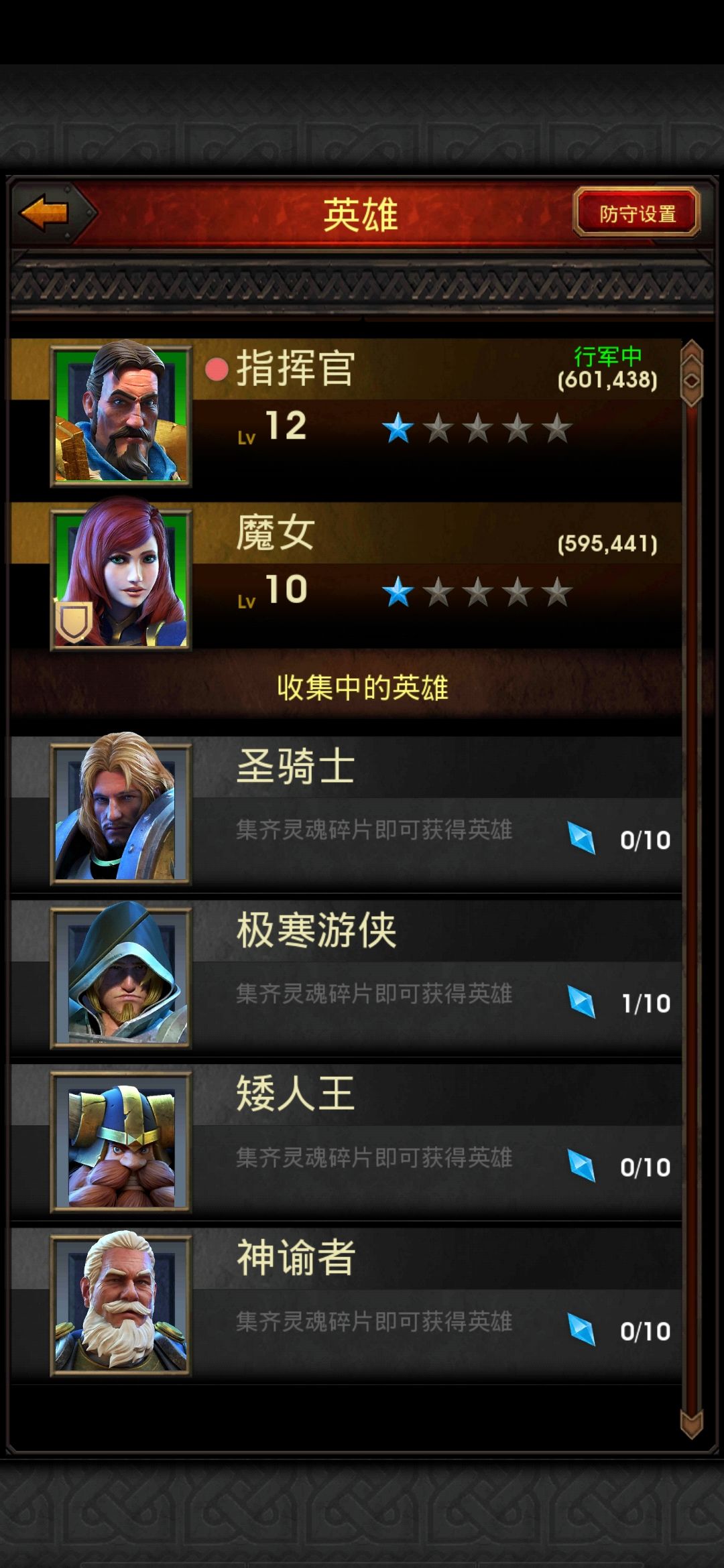This screenshot has width=724, height=1568.
Task: Open 防守设置 defense settings
Action: [x=637, y=214]
